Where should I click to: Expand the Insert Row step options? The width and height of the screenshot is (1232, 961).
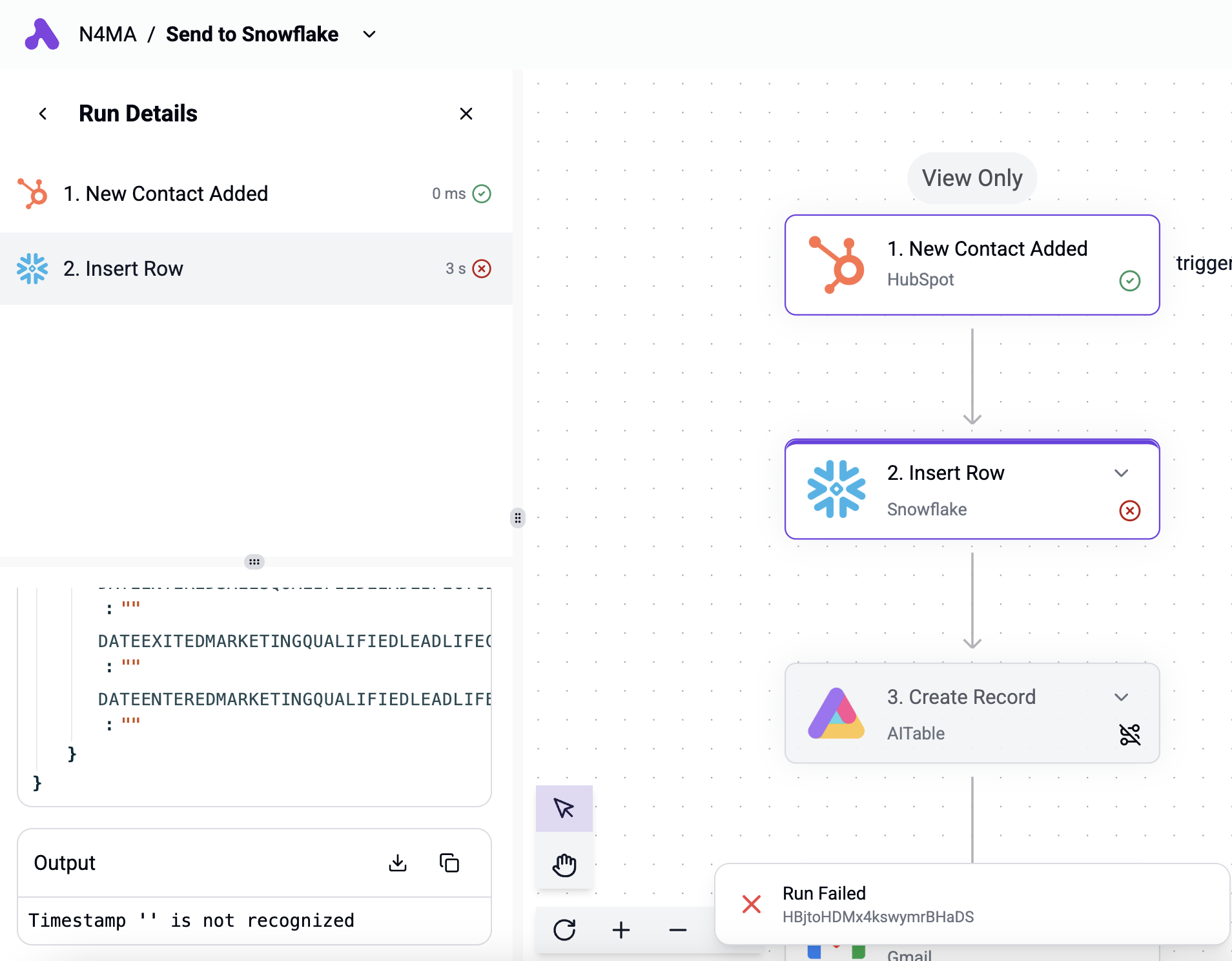1122,473
